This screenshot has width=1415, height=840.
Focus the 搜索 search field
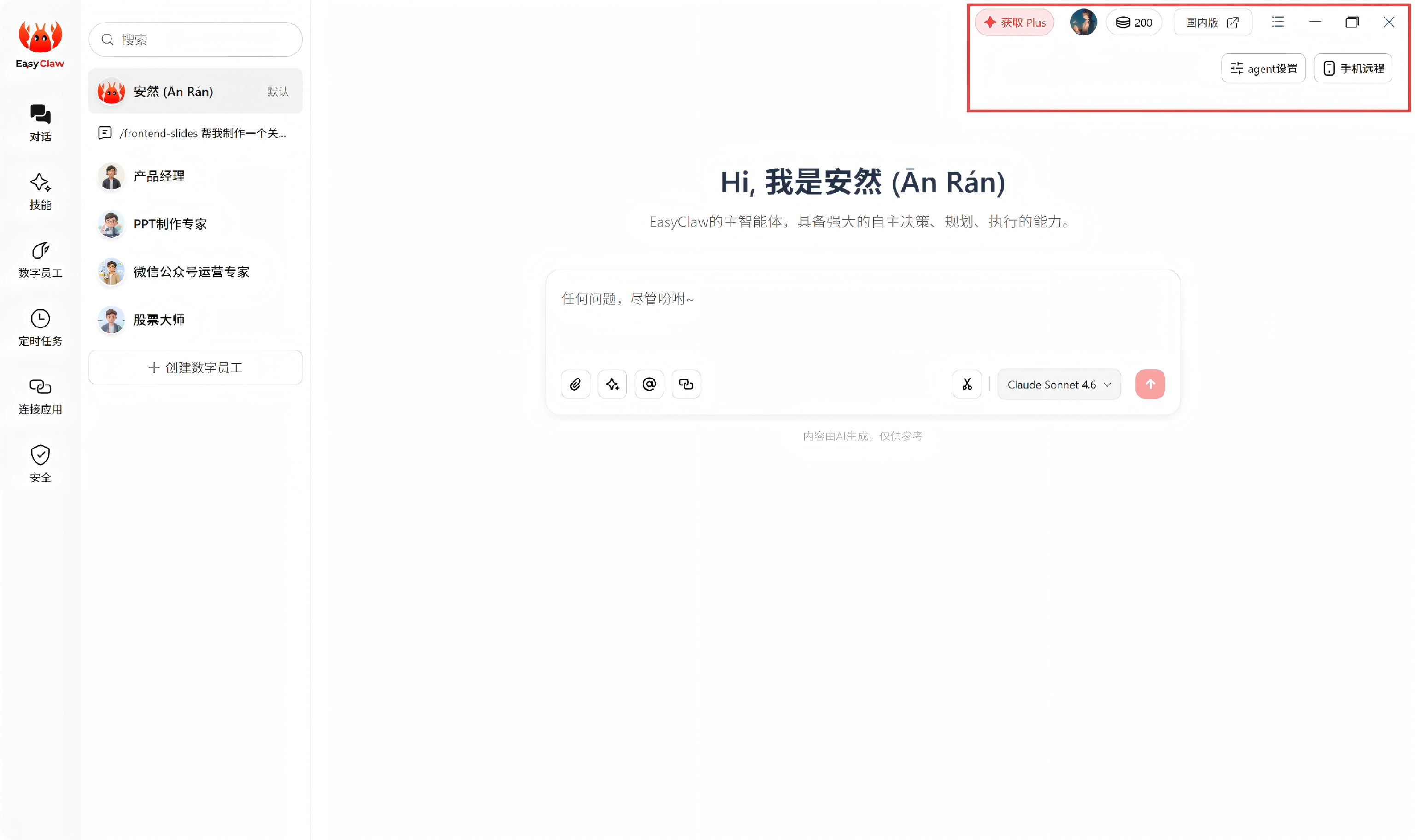(195, 40)
